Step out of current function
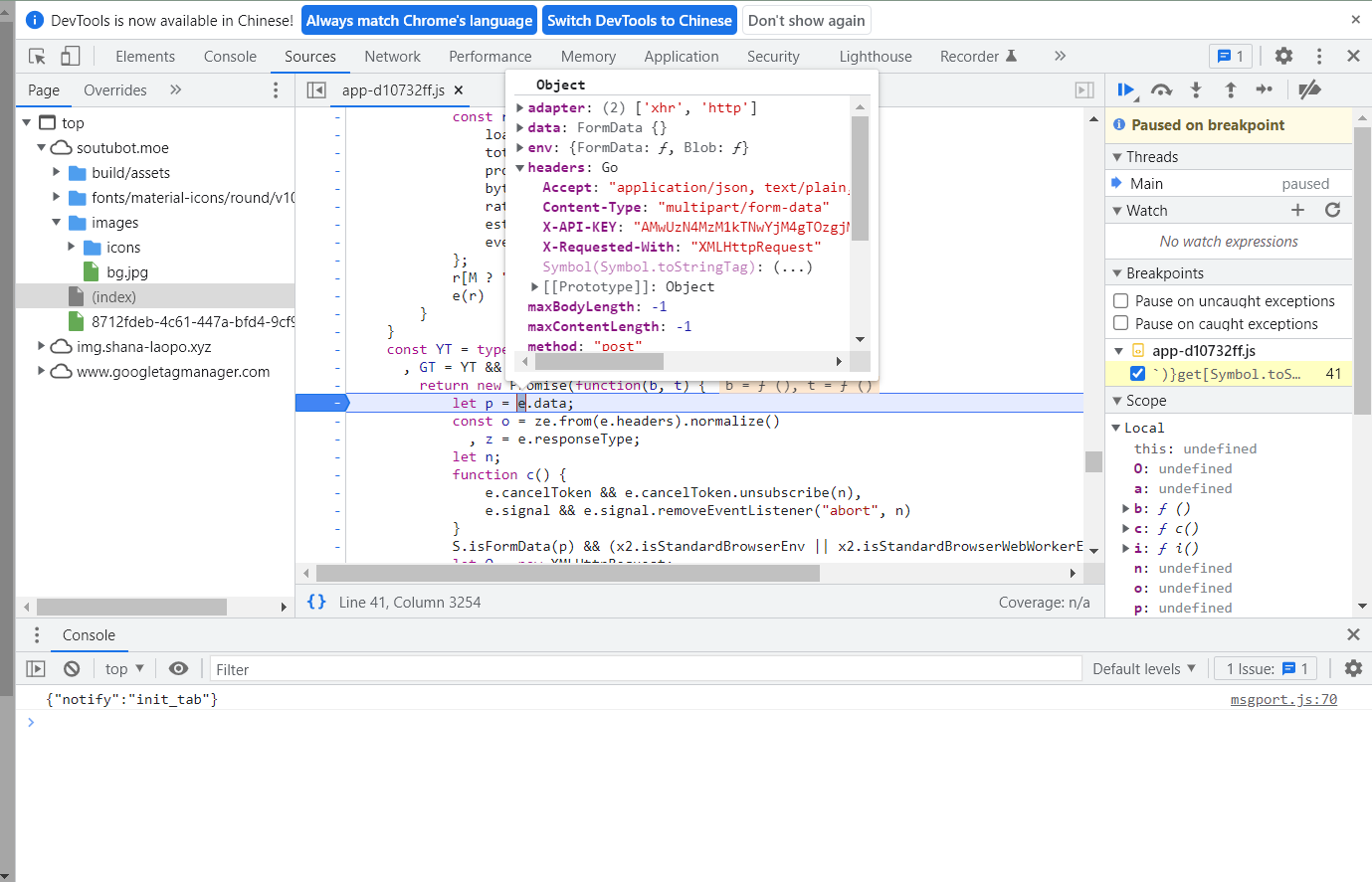Image resolution: width=1372 pixels, height=882 pixels. (1231, 90)
